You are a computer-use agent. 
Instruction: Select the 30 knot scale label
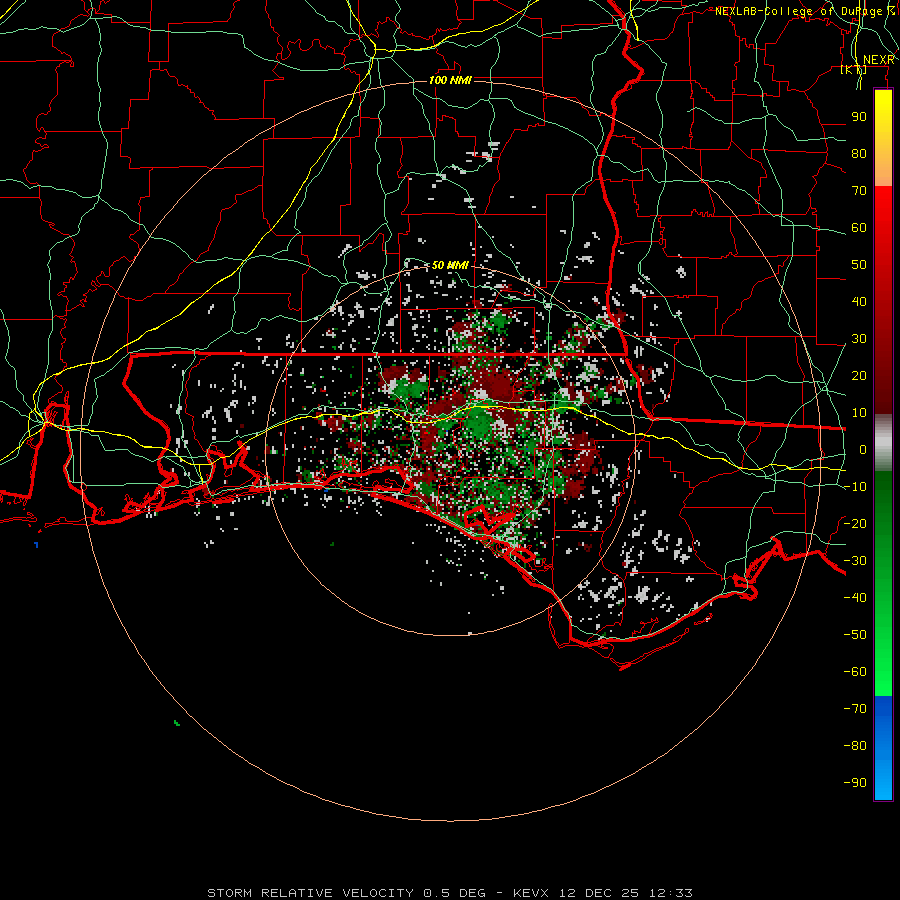point(859,339)
